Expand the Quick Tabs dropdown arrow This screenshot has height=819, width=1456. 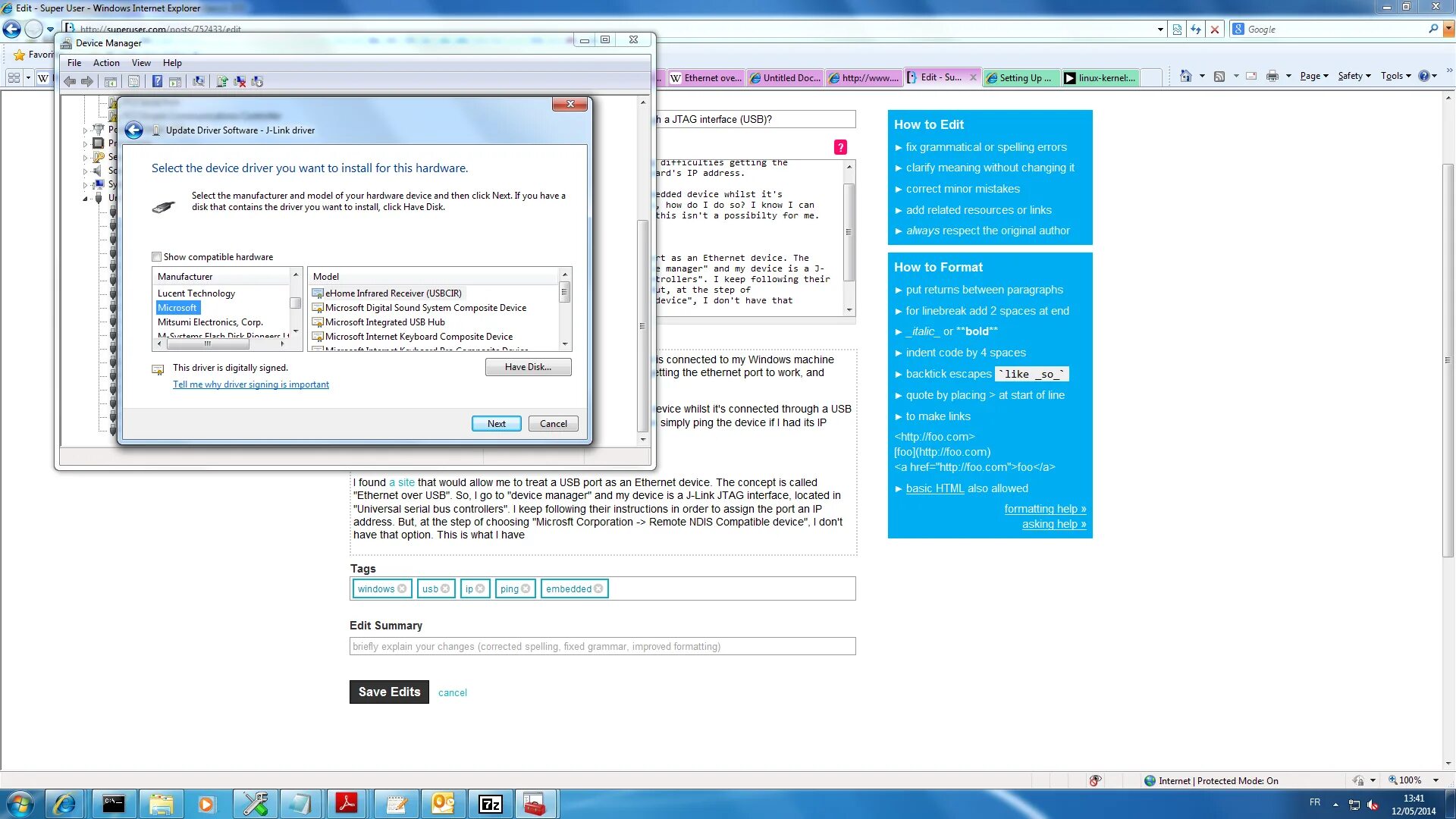coord(28,77)
